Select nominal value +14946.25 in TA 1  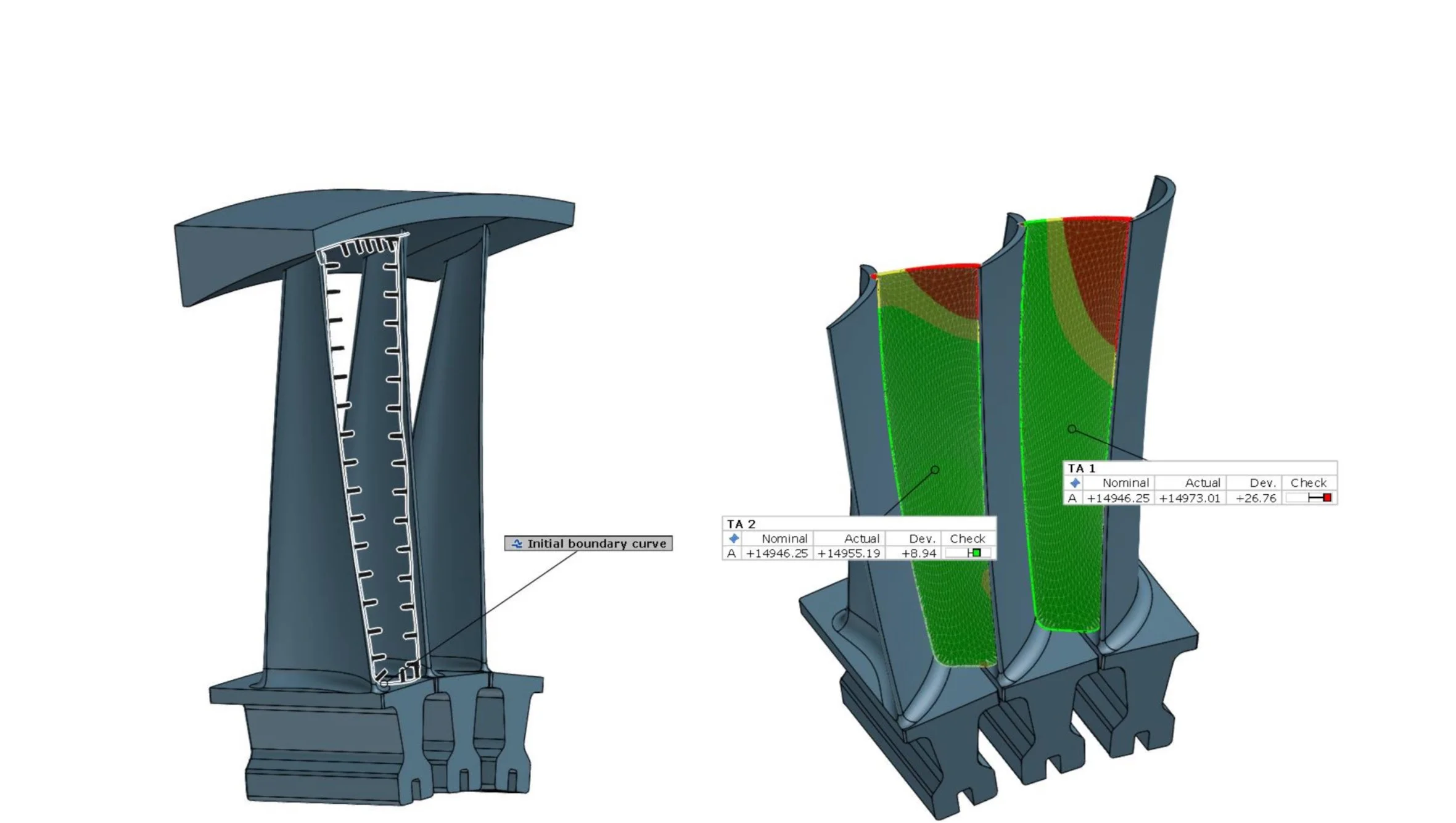click(1118, 498)
